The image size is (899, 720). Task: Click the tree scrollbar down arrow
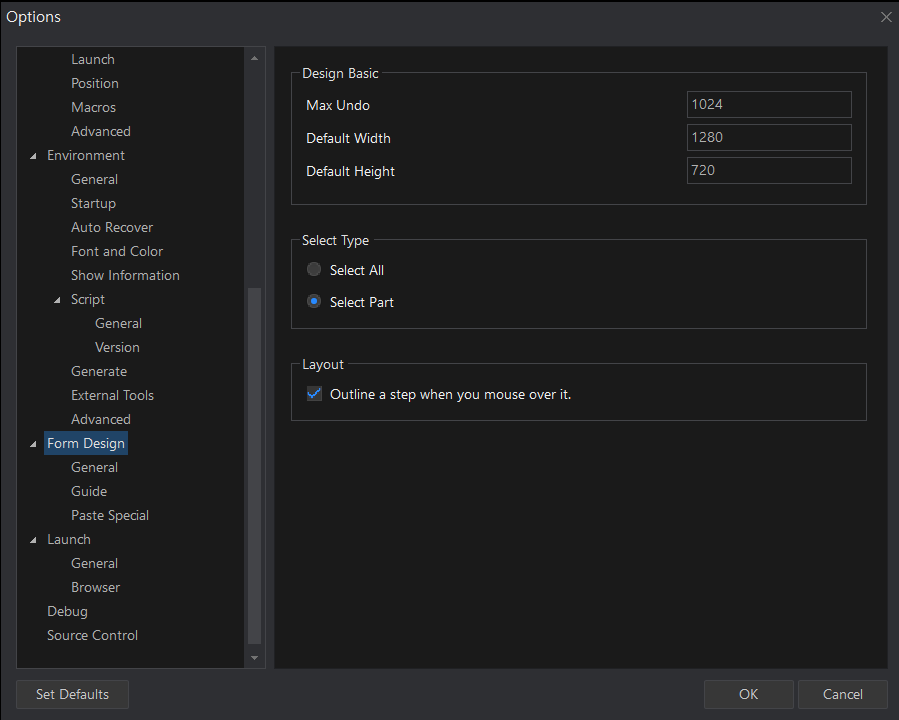(255, 658)
